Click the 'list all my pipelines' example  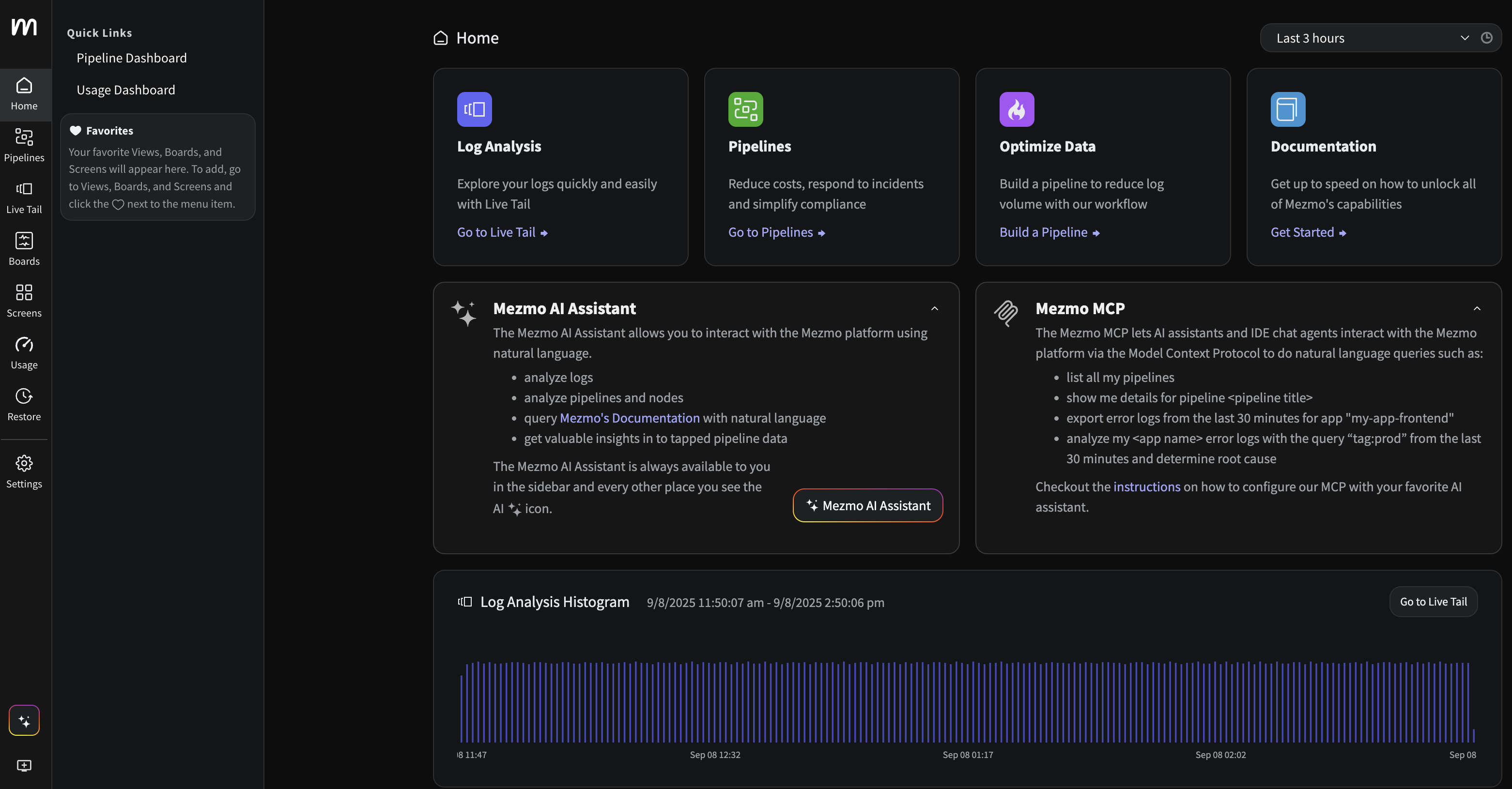click(x=1120, y=377)
